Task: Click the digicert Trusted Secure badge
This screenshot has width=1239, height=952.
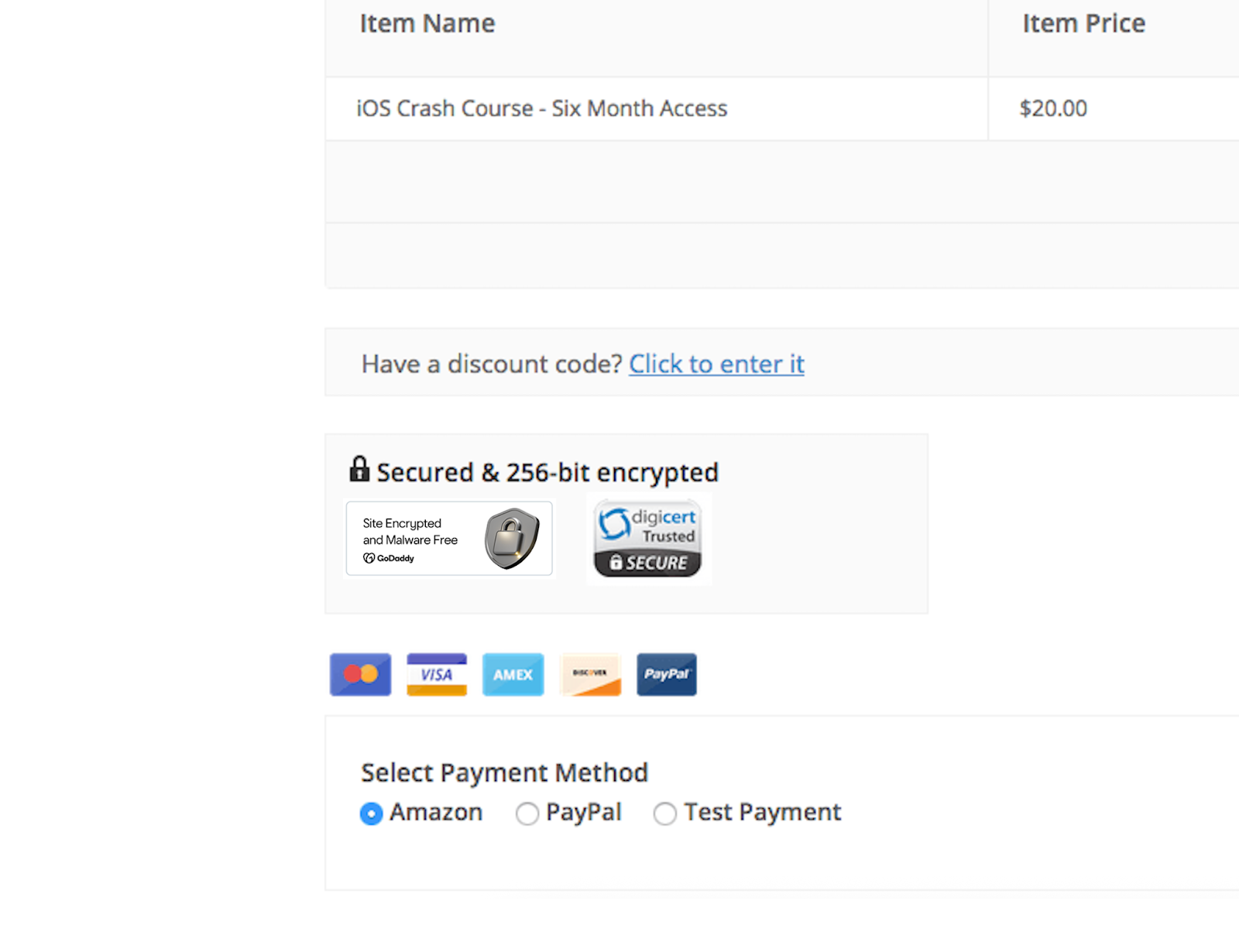Action: click(648, 539)
